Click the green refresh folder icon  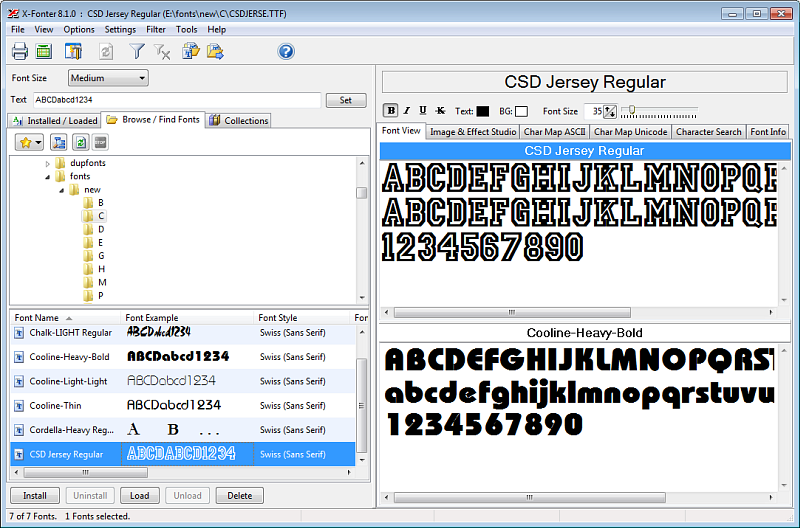pyautogui.click(x=80, y=142)
